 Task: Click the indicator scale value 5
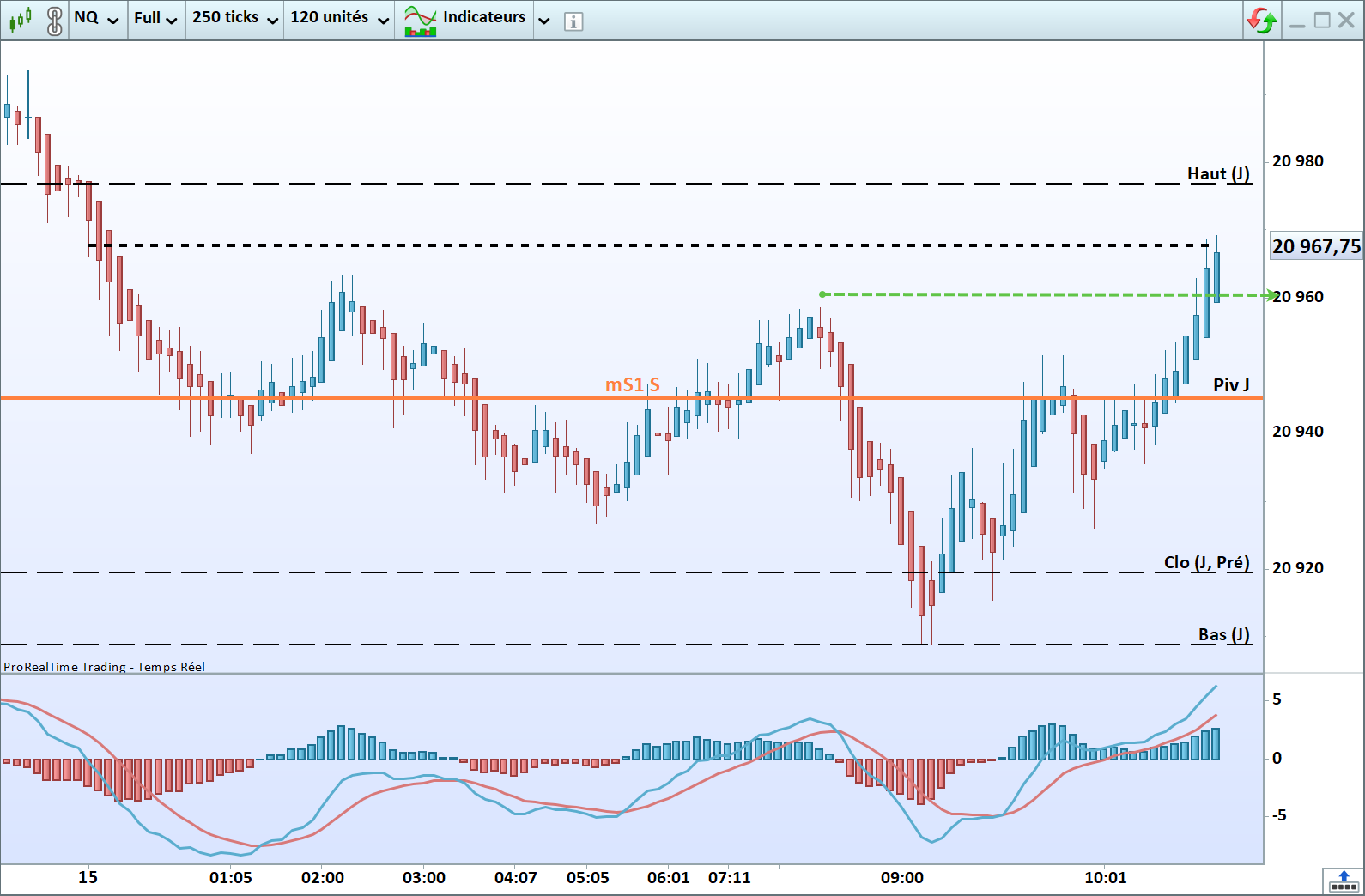pos(1277,699)
